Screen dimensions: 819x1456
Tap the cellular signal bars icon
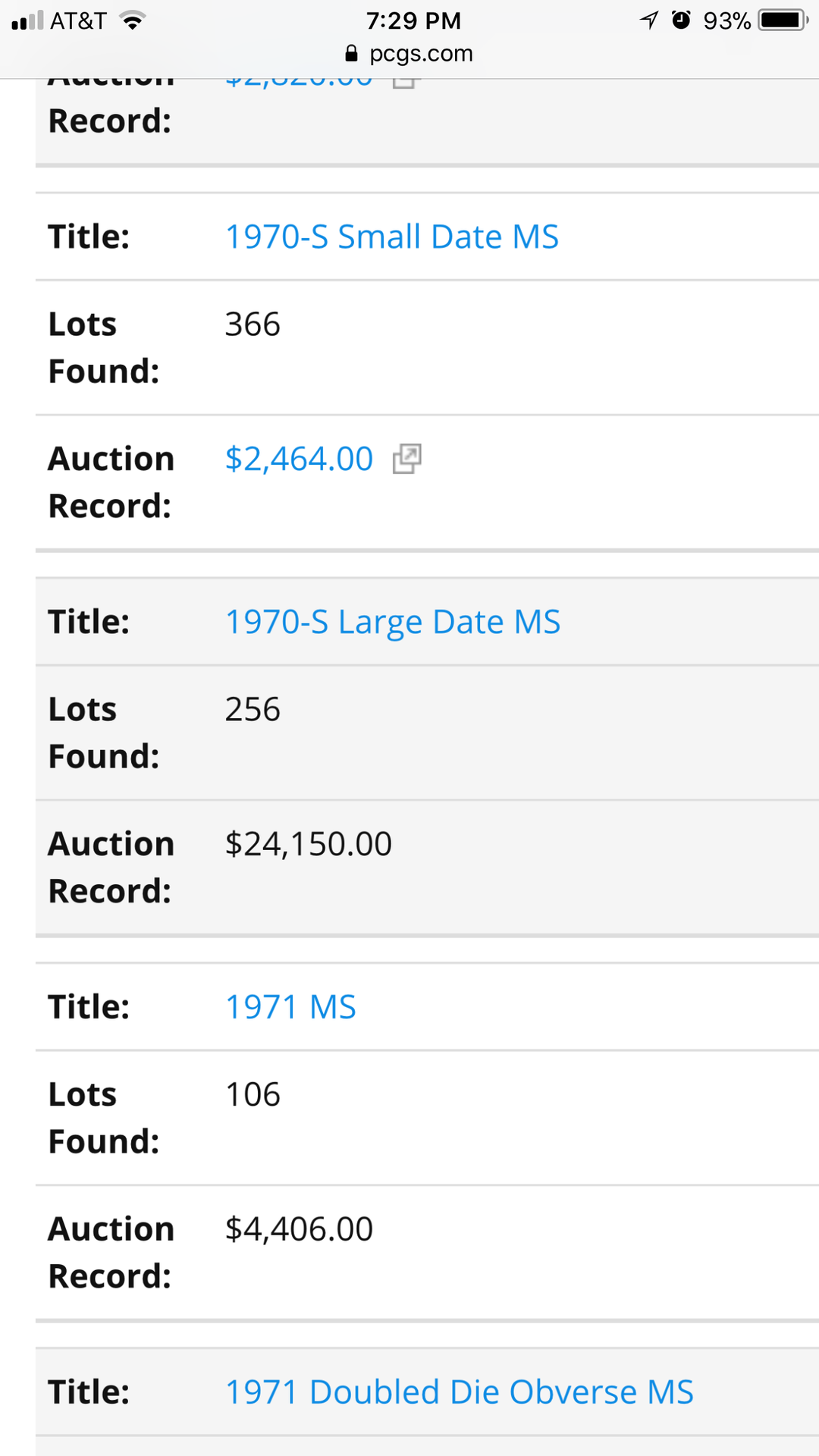pyautogui.click(x=27, y=20)
